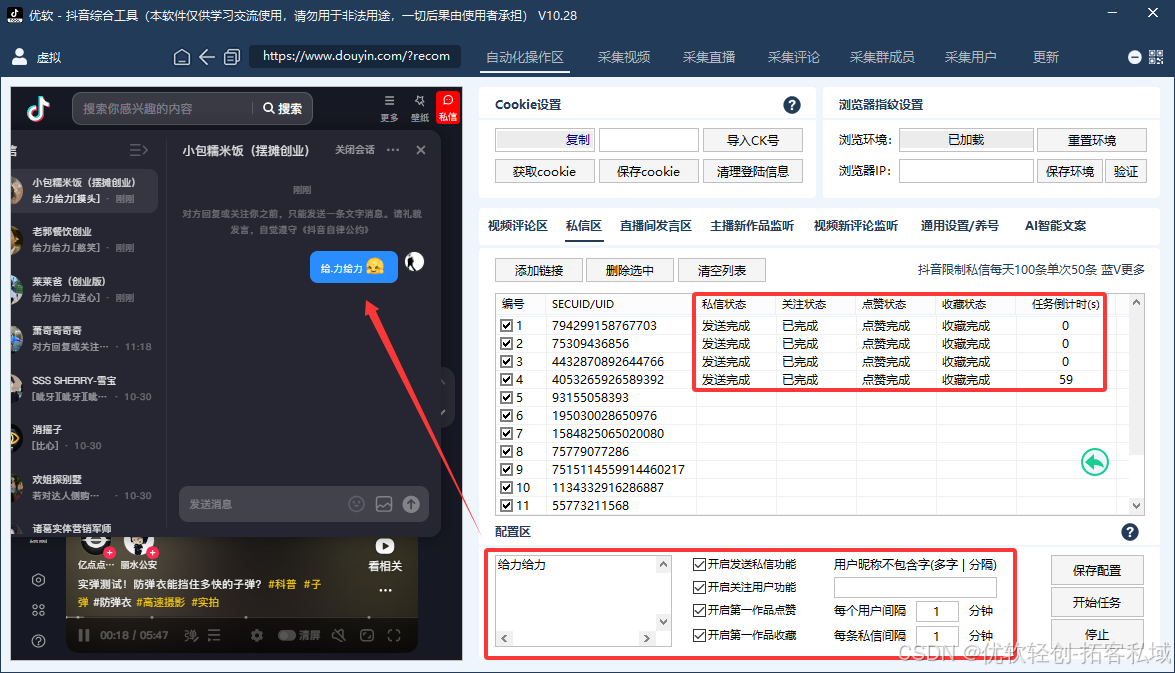Click the picture-in-picture icon on video bar
This screenshot has width=1175, height=673.
366,636
